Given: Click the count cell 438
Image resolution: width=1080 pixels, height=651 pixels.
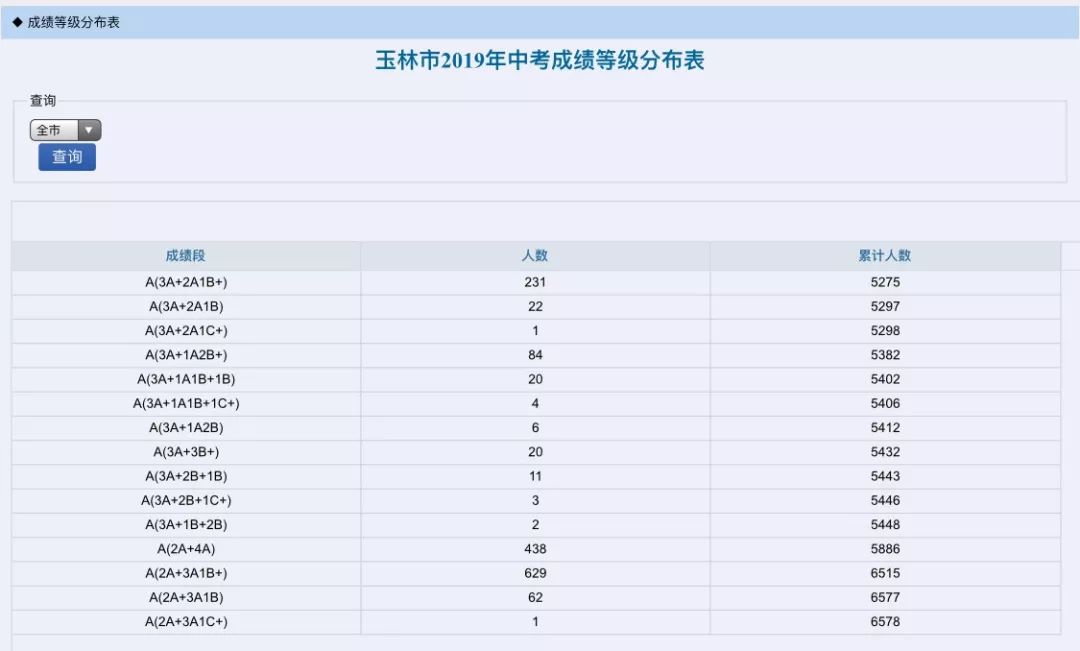Looking at the screenshot, I should (x=535, y=549).
